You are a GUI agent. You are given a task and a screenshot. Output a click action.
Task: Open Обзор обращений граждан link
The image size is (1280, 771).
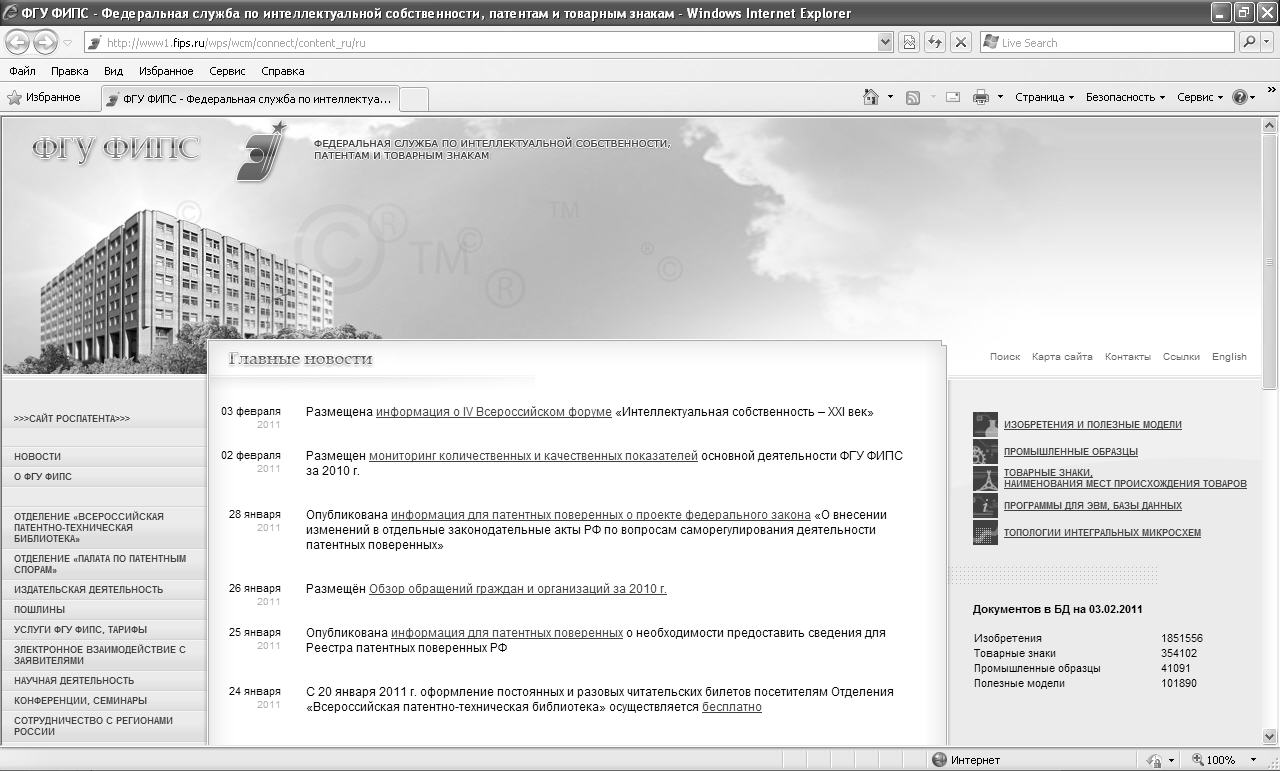pyautogui.click(x=517, y=589)
